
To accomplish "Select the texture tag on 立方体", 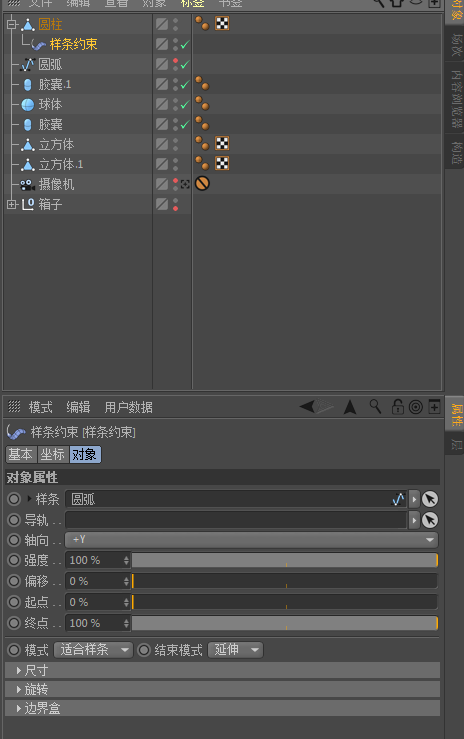I will (222, 143).
